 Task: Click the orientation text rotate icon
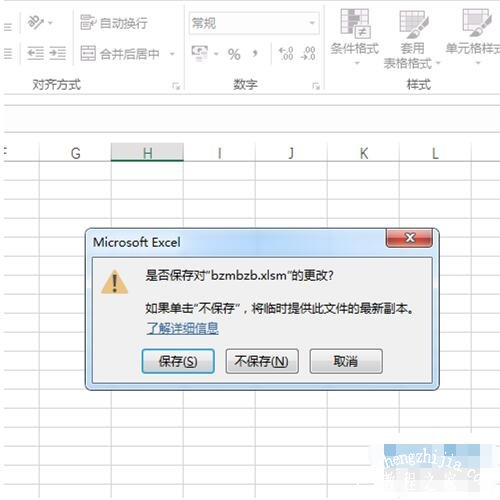tap(35, 23)
